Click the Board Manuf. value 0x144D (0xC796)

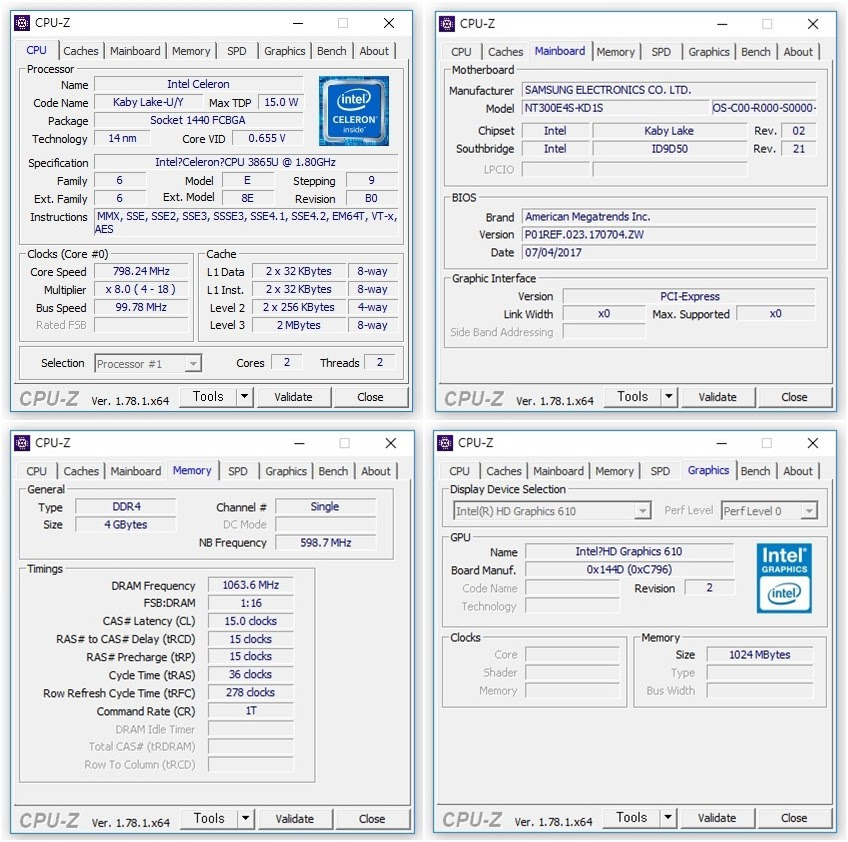click(629, 569)
